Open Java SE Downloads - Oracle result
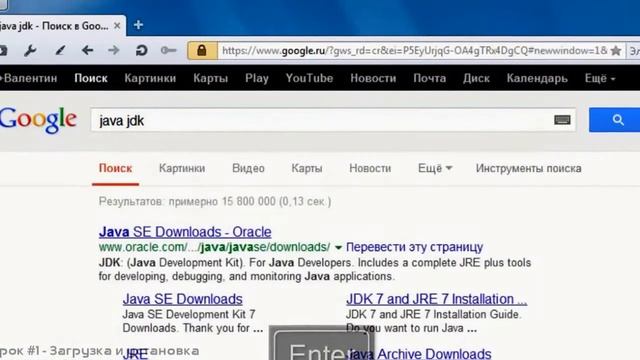This screenshot has width=640, height=360. pos(185,232)
